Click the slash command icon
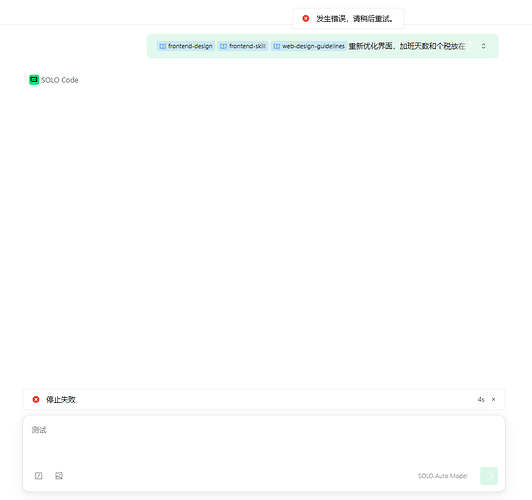The width and height of the screenshot is (532, 500). 39,476
